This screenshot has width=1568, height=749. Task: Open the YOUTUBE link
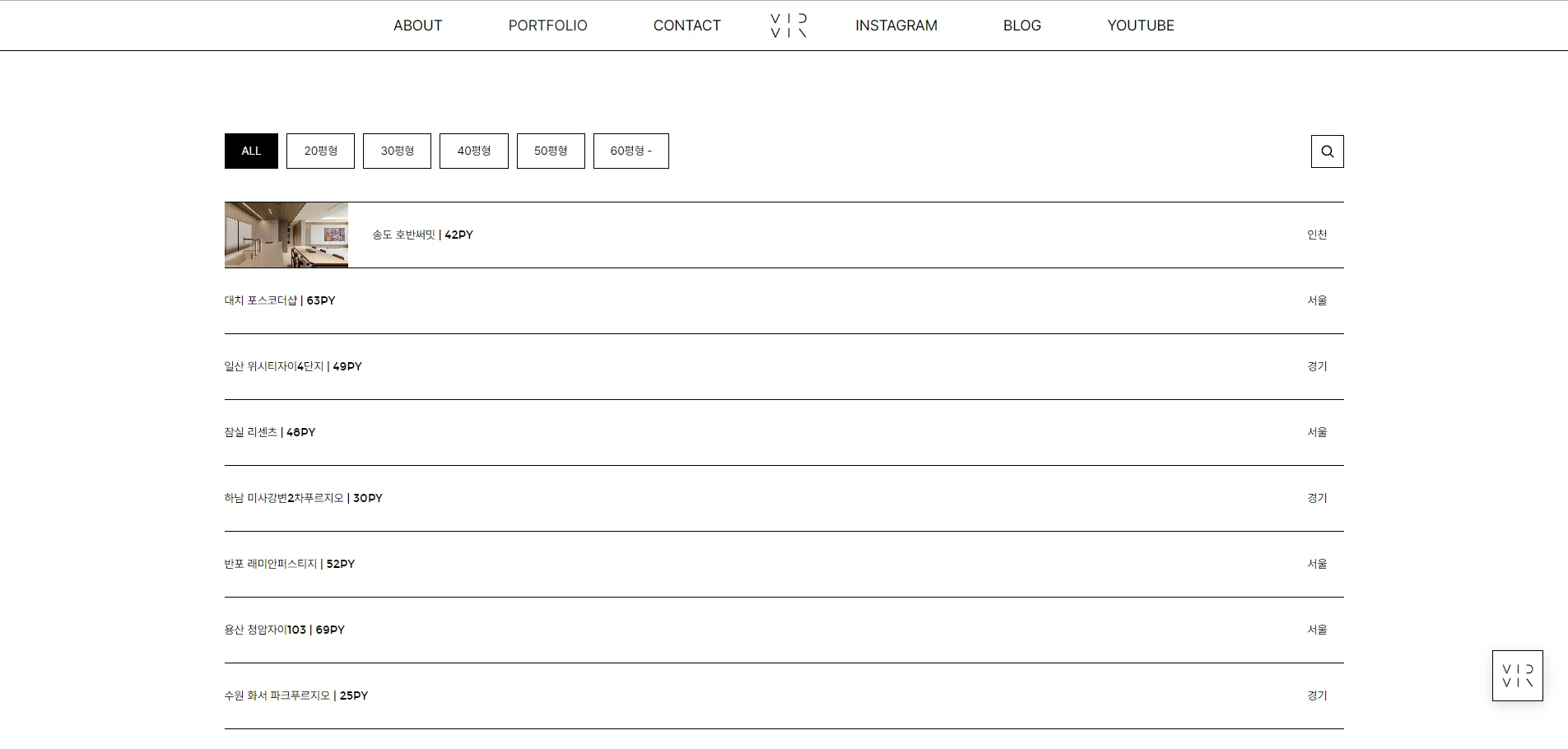coord(1140,26)
